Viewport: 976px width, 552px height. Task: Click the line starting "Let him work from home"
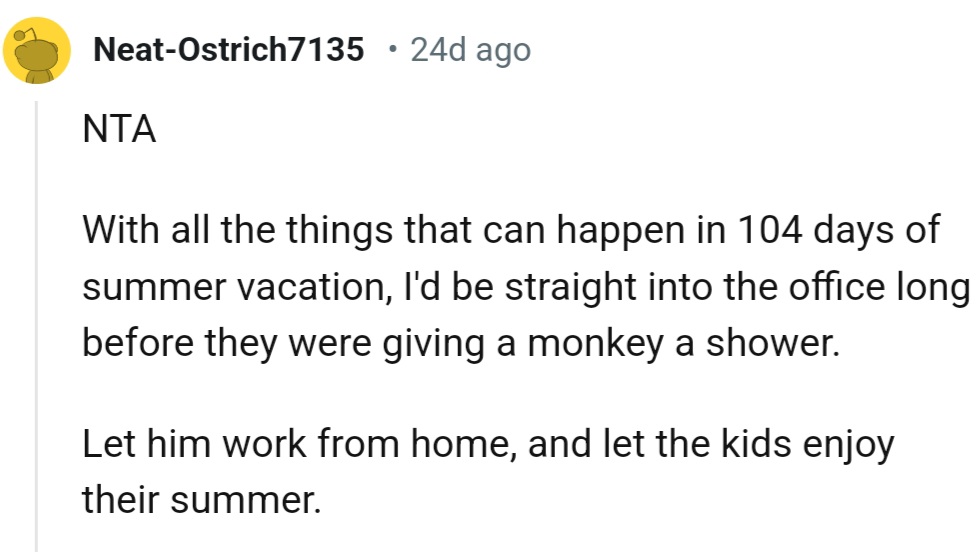[x=487, y=443]
